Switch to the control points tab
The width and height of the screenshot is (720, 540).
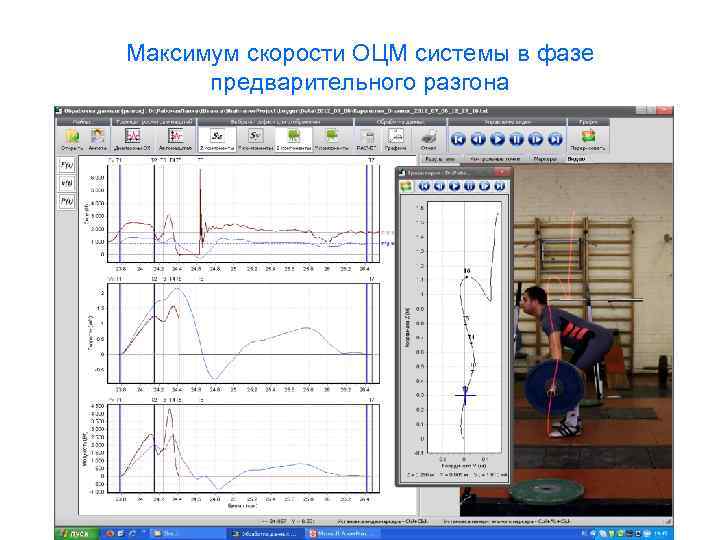[x=495, y=159]
